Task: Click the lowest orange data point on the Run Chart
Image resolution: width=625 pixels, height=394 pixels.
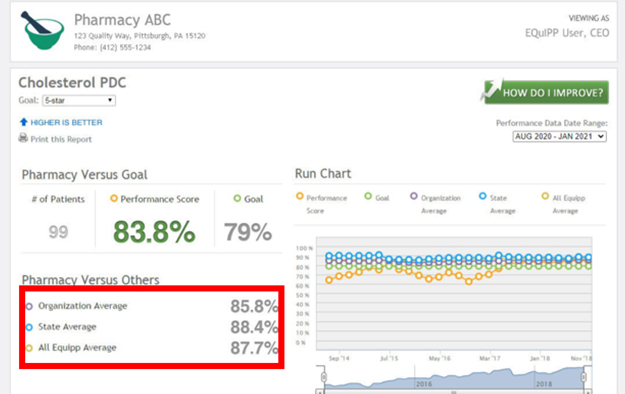Action: 469,282
